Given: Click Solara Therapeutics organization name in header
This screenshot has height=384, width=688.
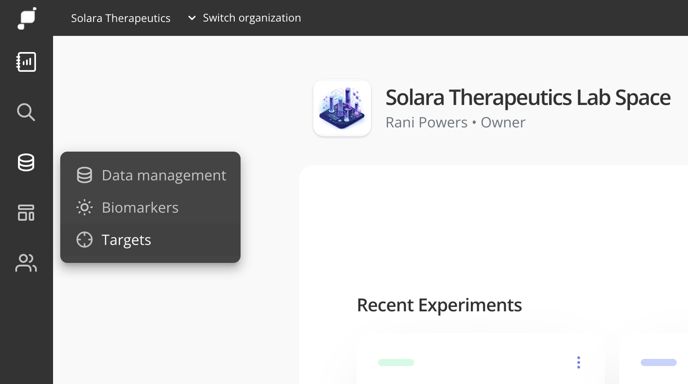Looking at the screenshot, I should [x=121, y=18].
